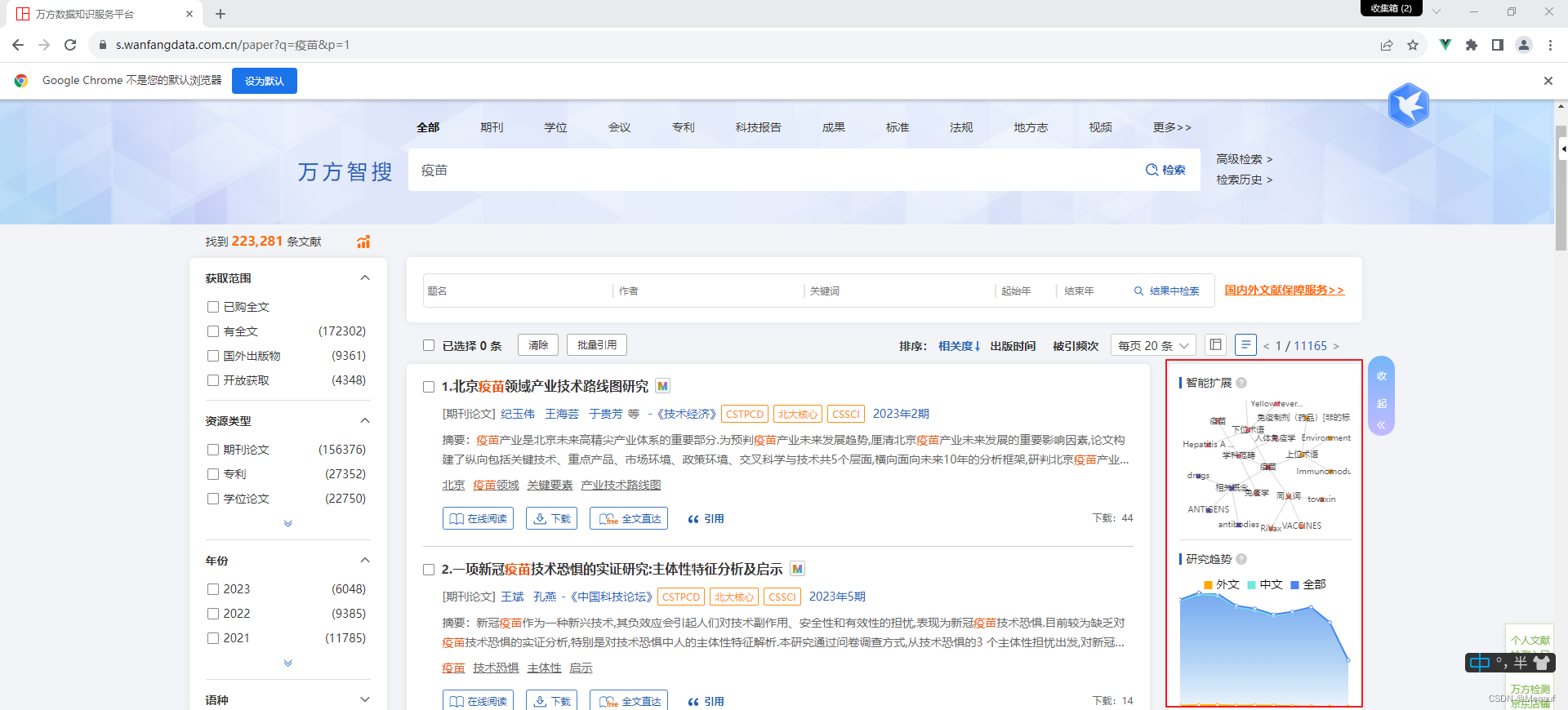This screenshot has width=1568, height=710.
Task: Check the 2023 year checkbox
Action: [x=213, y=589]
